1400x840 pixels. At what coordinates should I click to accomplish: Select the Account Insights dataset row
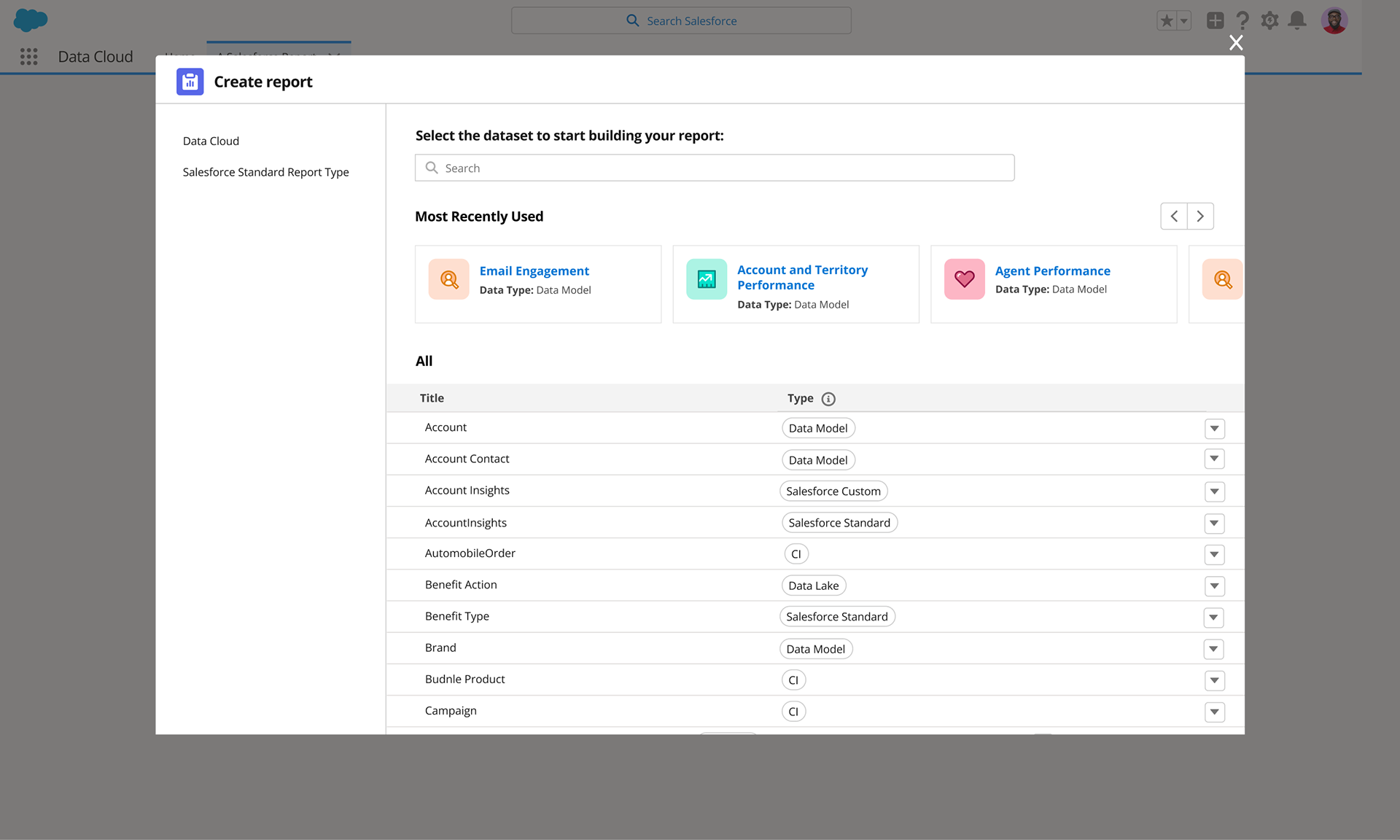(x=815, y=491)
